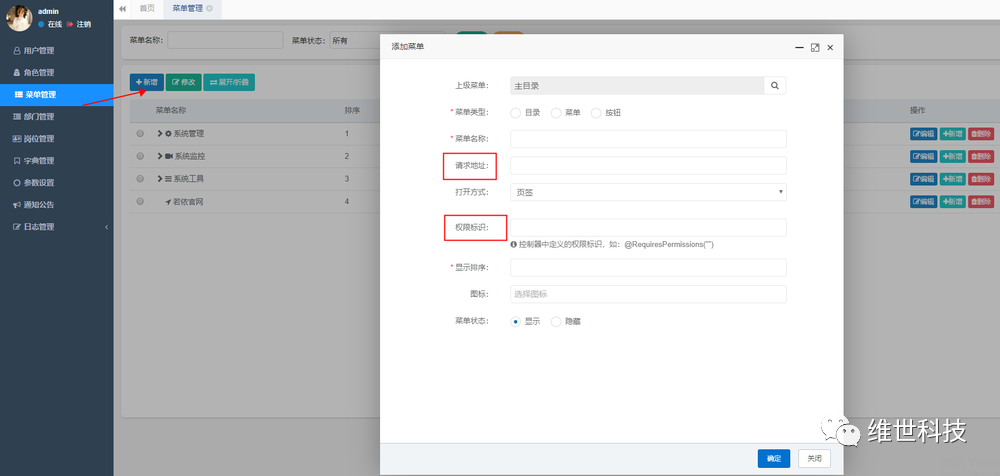Select the 菜单 menu type radio

(556, 113)
